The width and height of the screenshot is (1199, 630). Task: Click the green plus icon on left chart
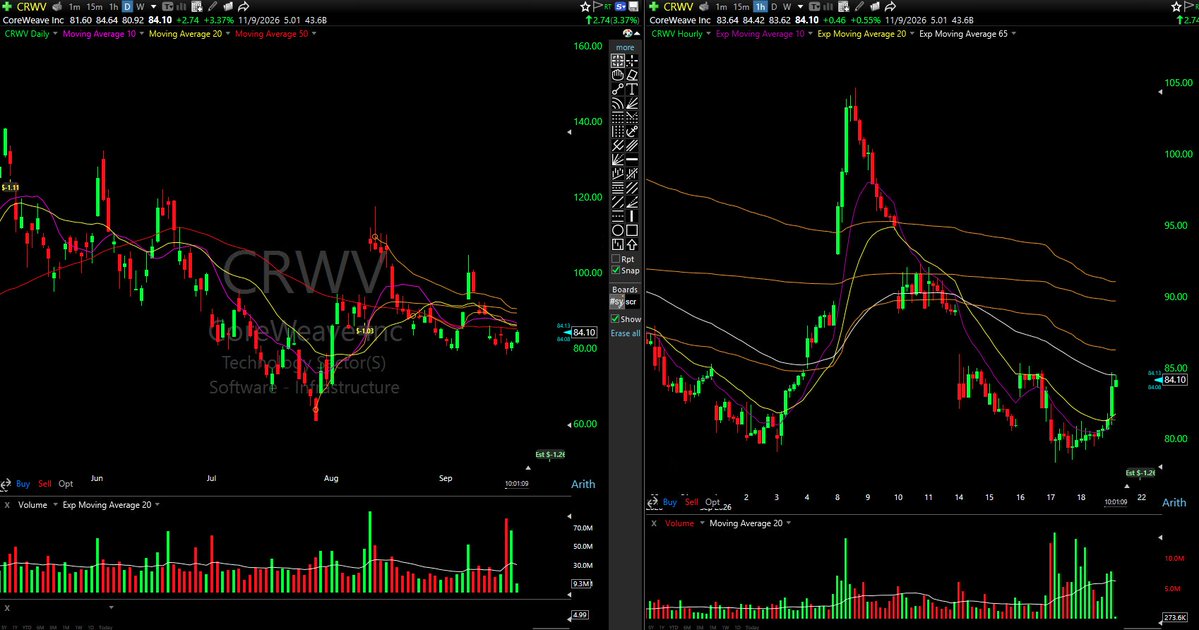pos(7,7)
